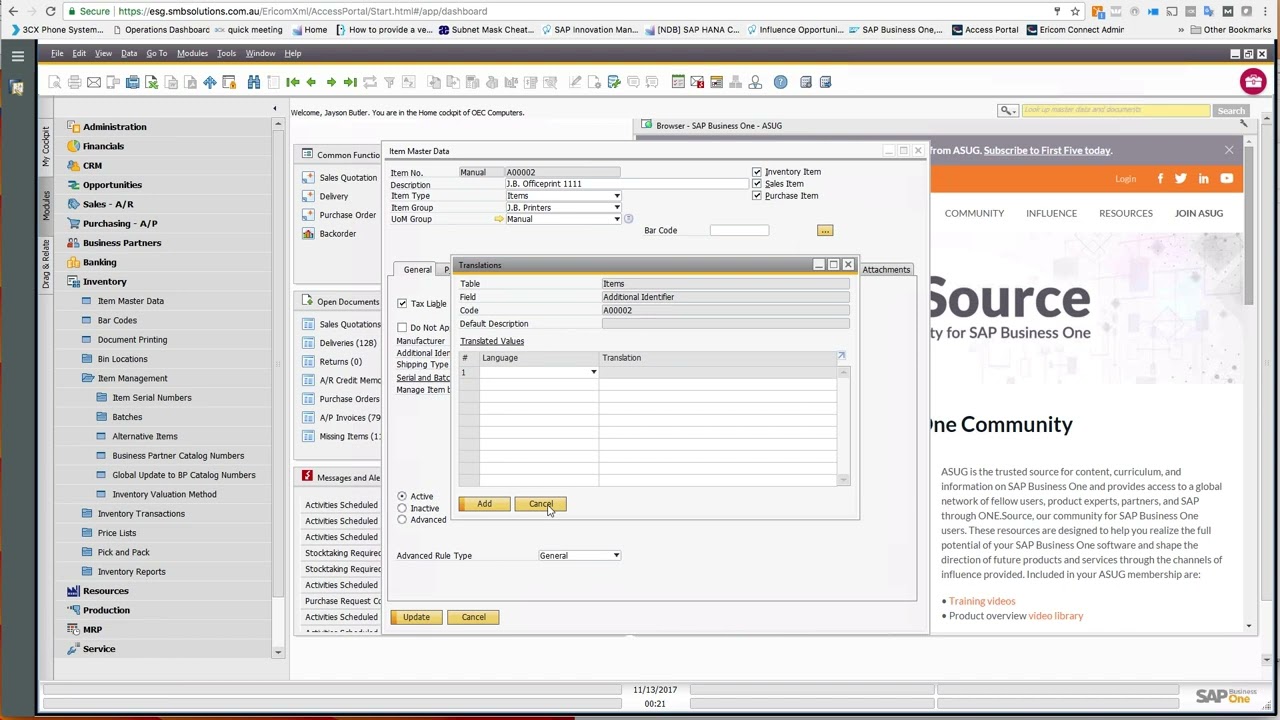
Task: Click Cancel in Item Master Data window
Action: 473,617
